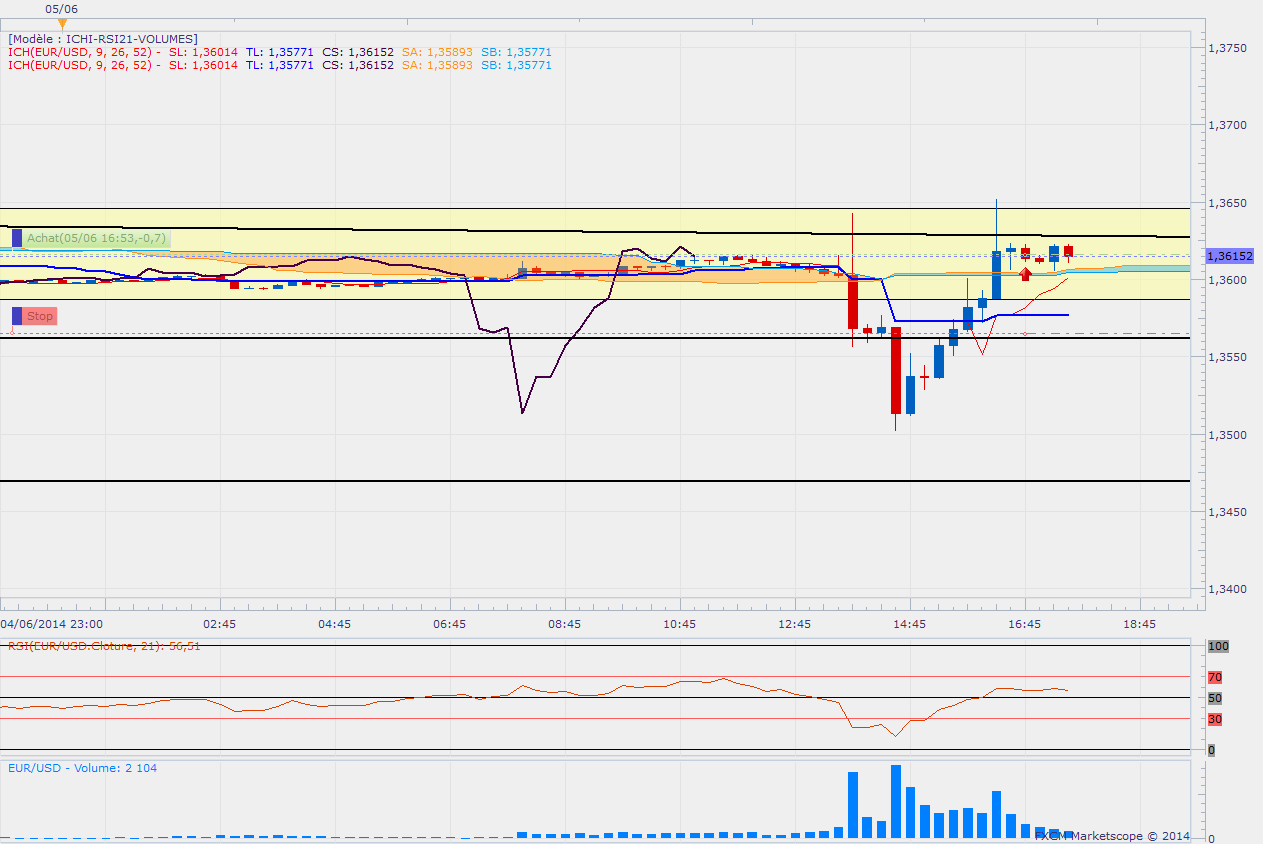Click the 08:45 time axis label
This screenshot has width=1263, height=844.
click(x=564, y=624)
